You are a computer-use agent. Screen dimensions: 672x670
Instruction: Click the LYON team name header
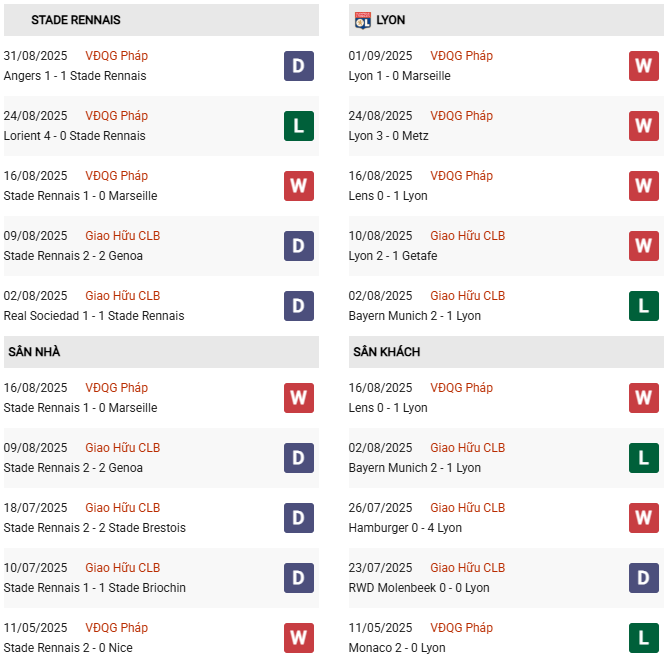(x=391, y=20)
